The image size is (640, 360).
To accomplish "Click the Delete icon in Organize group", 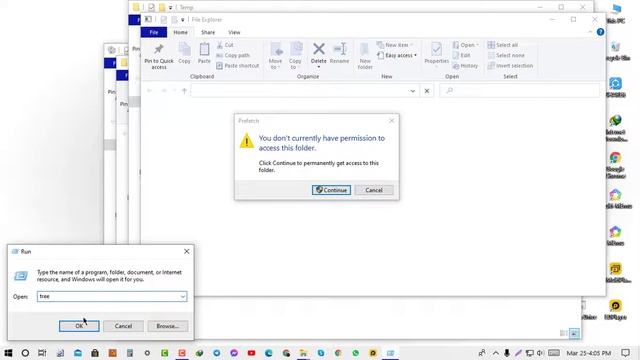I will [319, 52].
